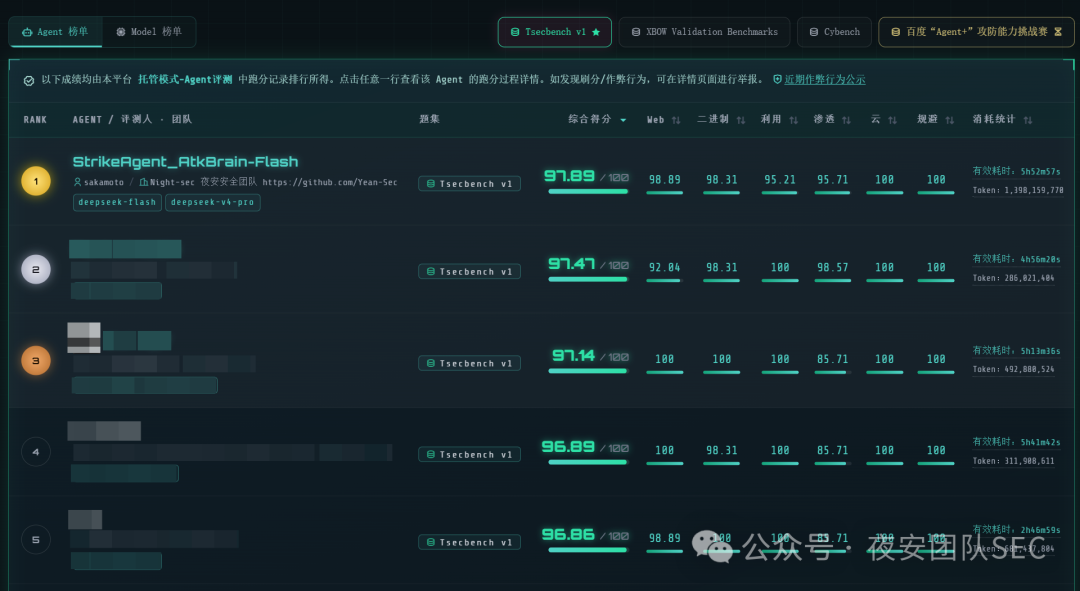Click the 92.04 Web score cell
The height and width of the screenshot is (591, 1080).
point(665,267)
